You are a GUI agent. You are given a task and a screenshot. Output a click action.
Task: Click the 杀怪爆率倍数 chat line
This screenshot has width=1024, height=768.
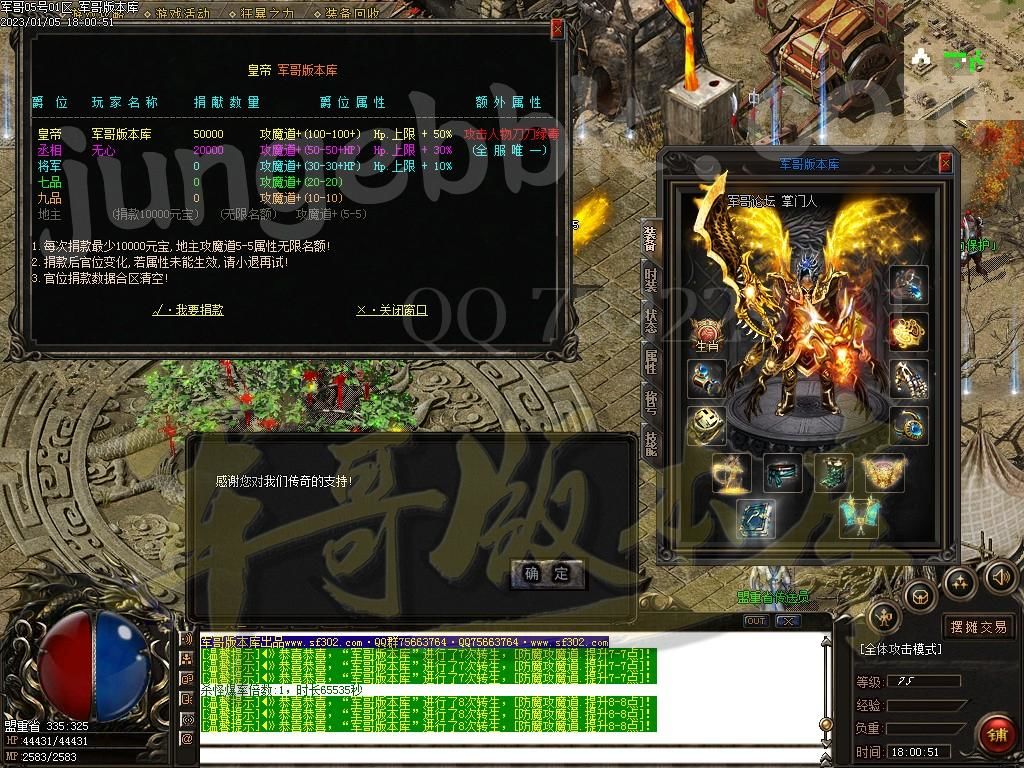[x=281, y=690]
